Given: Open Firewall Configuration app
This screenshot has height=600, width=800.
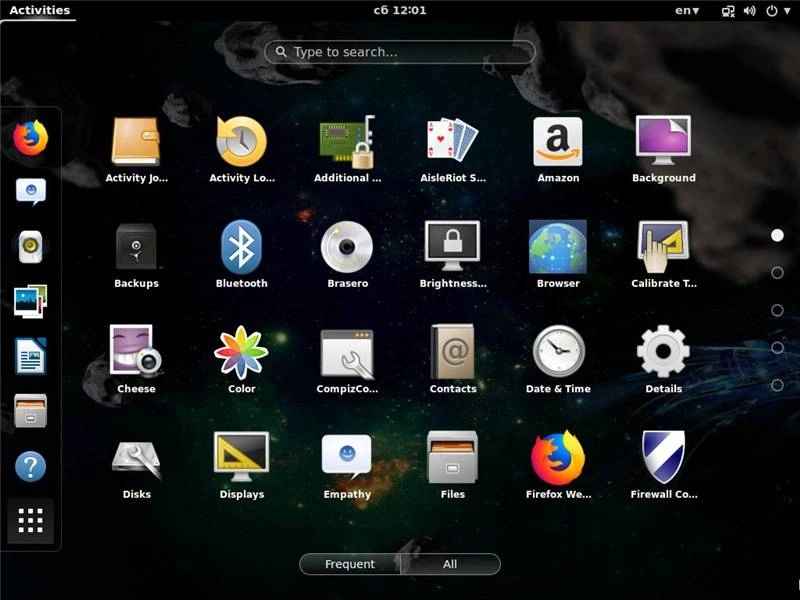Looking at the screenshot, I should pyautogui.click(x=664, y=465).
